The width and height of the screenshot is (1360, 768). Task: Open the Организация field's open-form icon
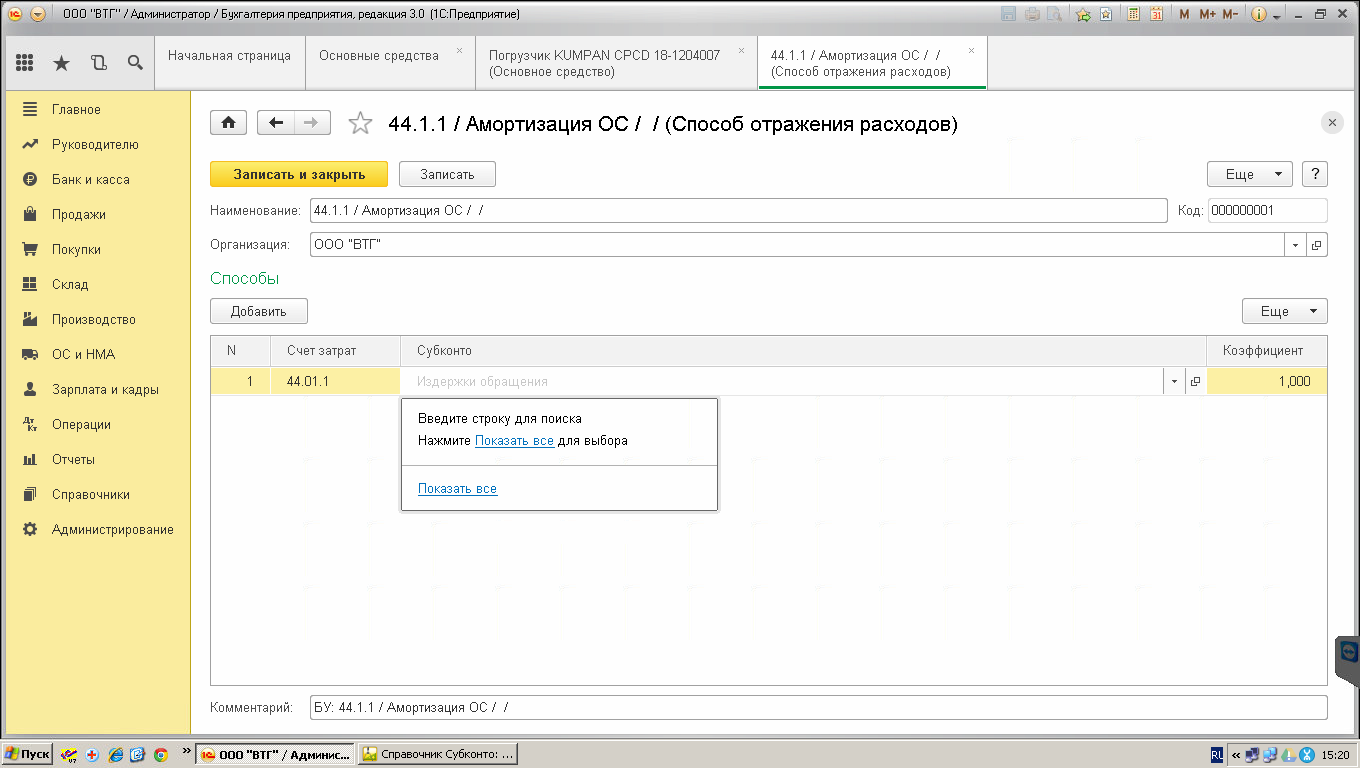pos(1317,245)
